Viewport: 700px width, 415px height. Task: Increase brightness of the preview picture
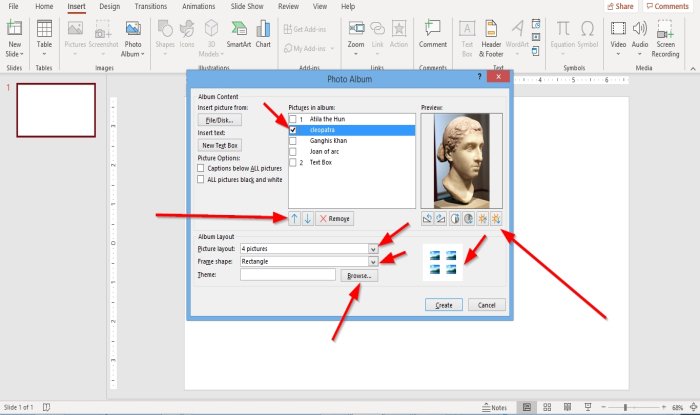[x=482, y=219]
